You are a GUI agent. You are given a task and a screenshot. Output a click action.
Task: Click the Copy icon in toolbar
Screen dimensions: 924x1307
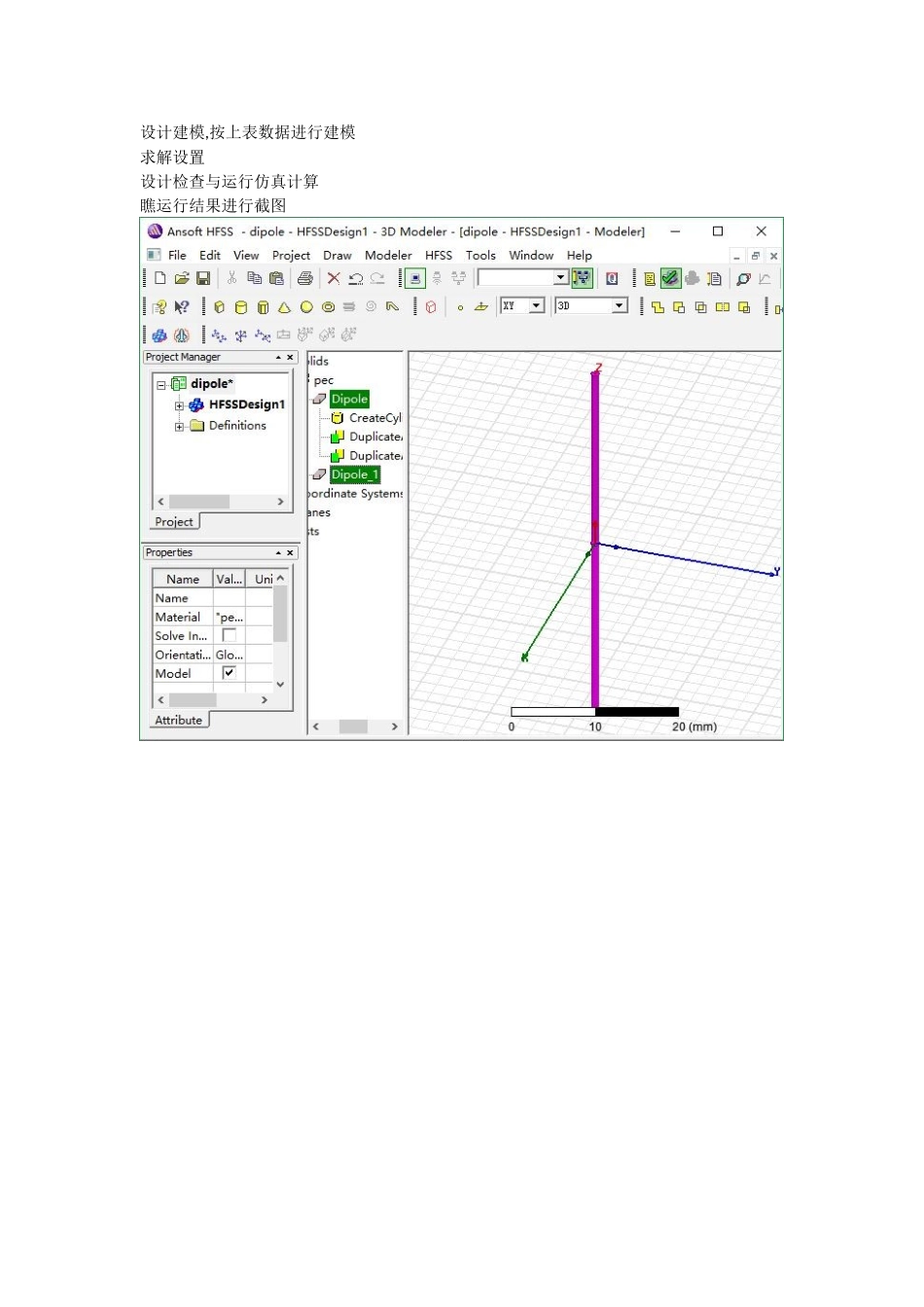click(x=254, y=278)
